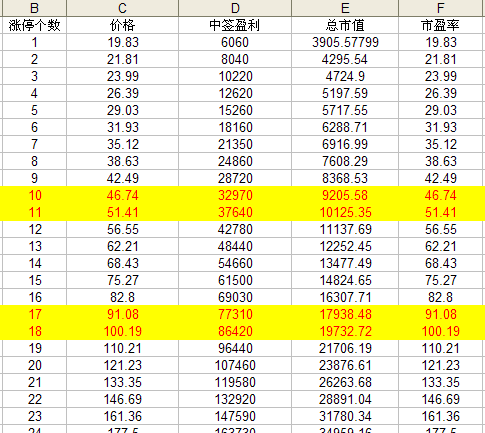485x433 pixels.
Task: Select highlighted cell 17938.48
Action: click(345, 314)
